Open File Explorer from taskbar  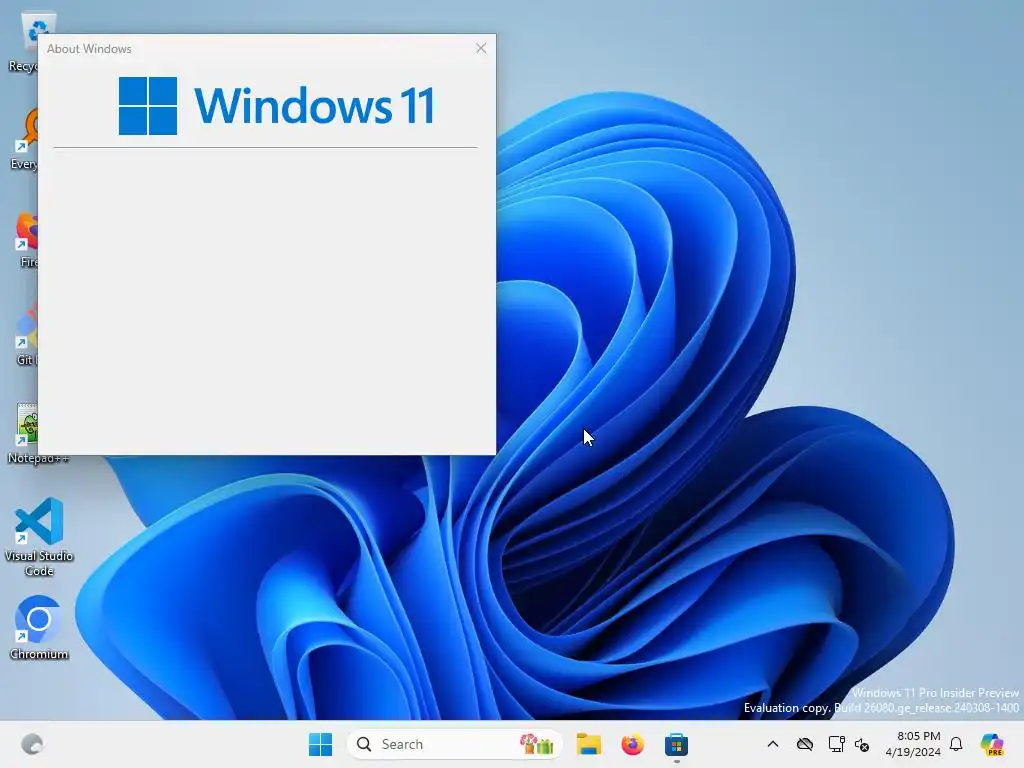click(x=588, y=744)
